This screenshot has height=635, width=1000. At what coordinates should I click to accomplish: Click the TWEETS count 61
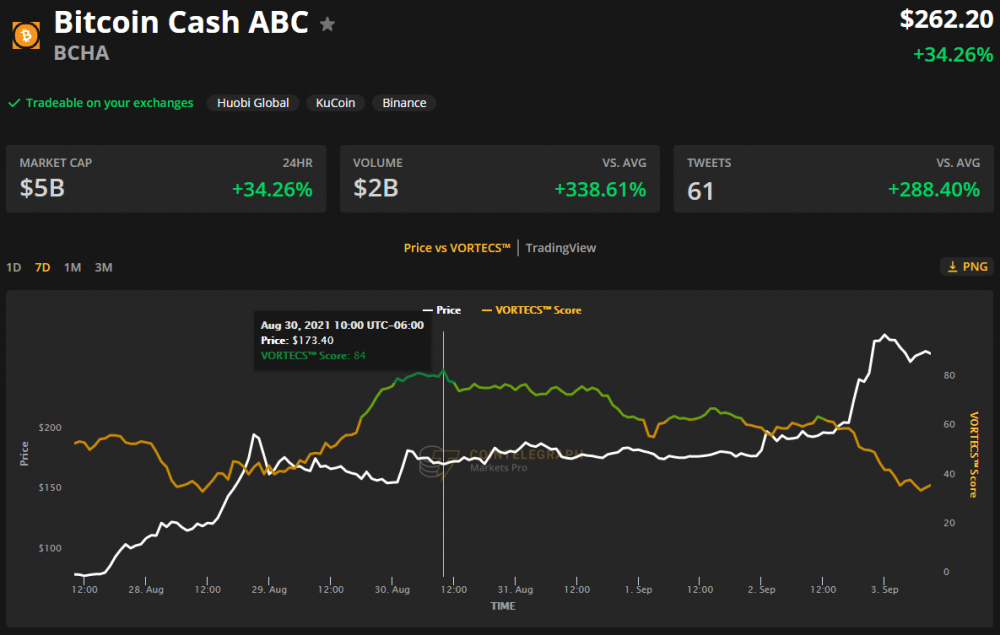tap(700, 191)
